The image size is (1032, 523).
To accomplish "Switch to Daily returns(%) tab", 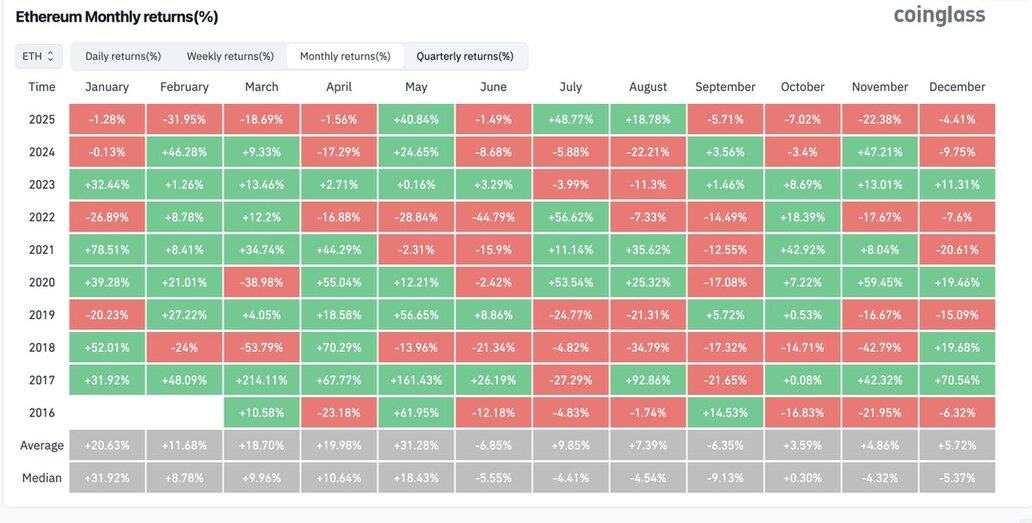I will click(x=123, y=56).
